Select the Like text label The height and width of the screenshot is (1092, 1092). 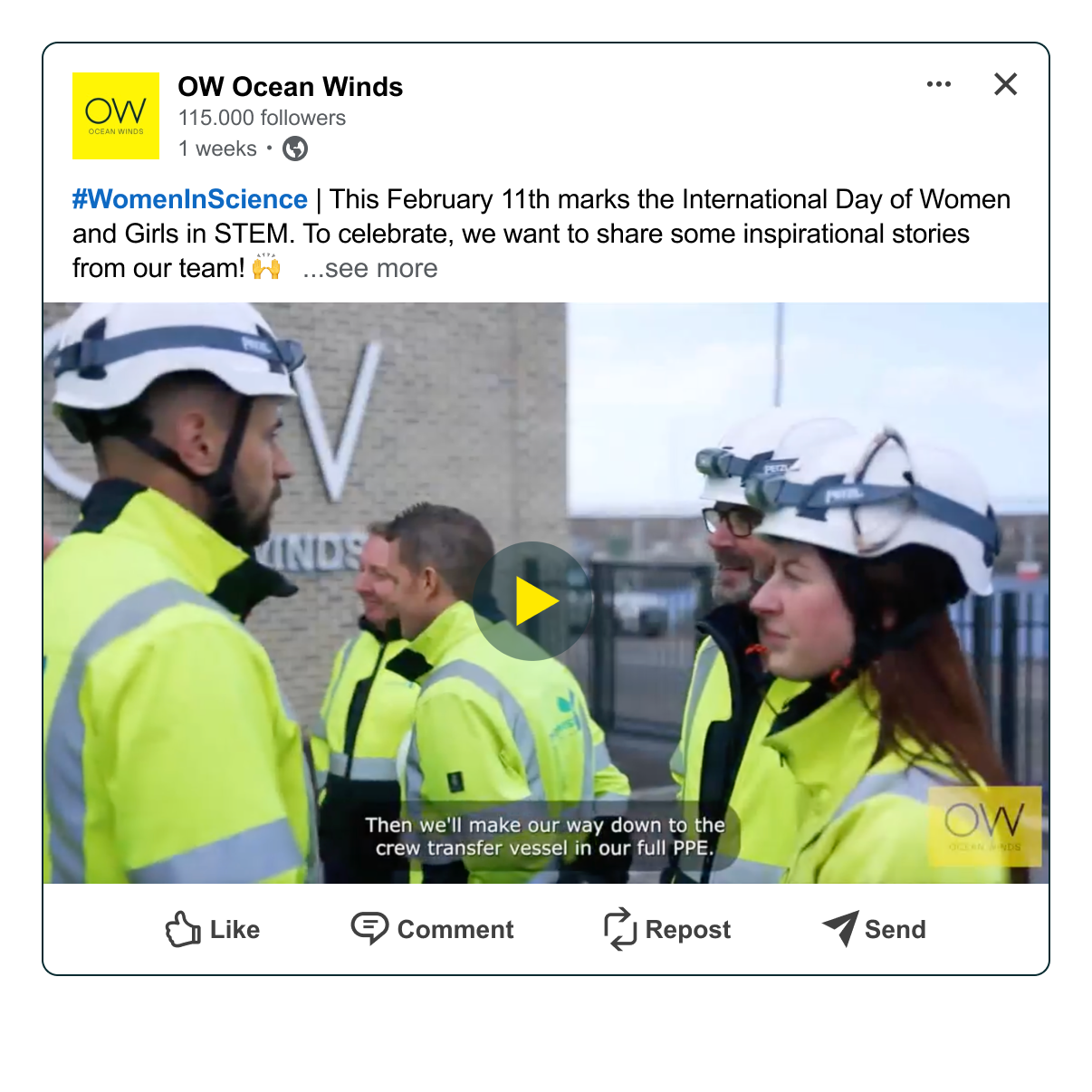[235, 930]
